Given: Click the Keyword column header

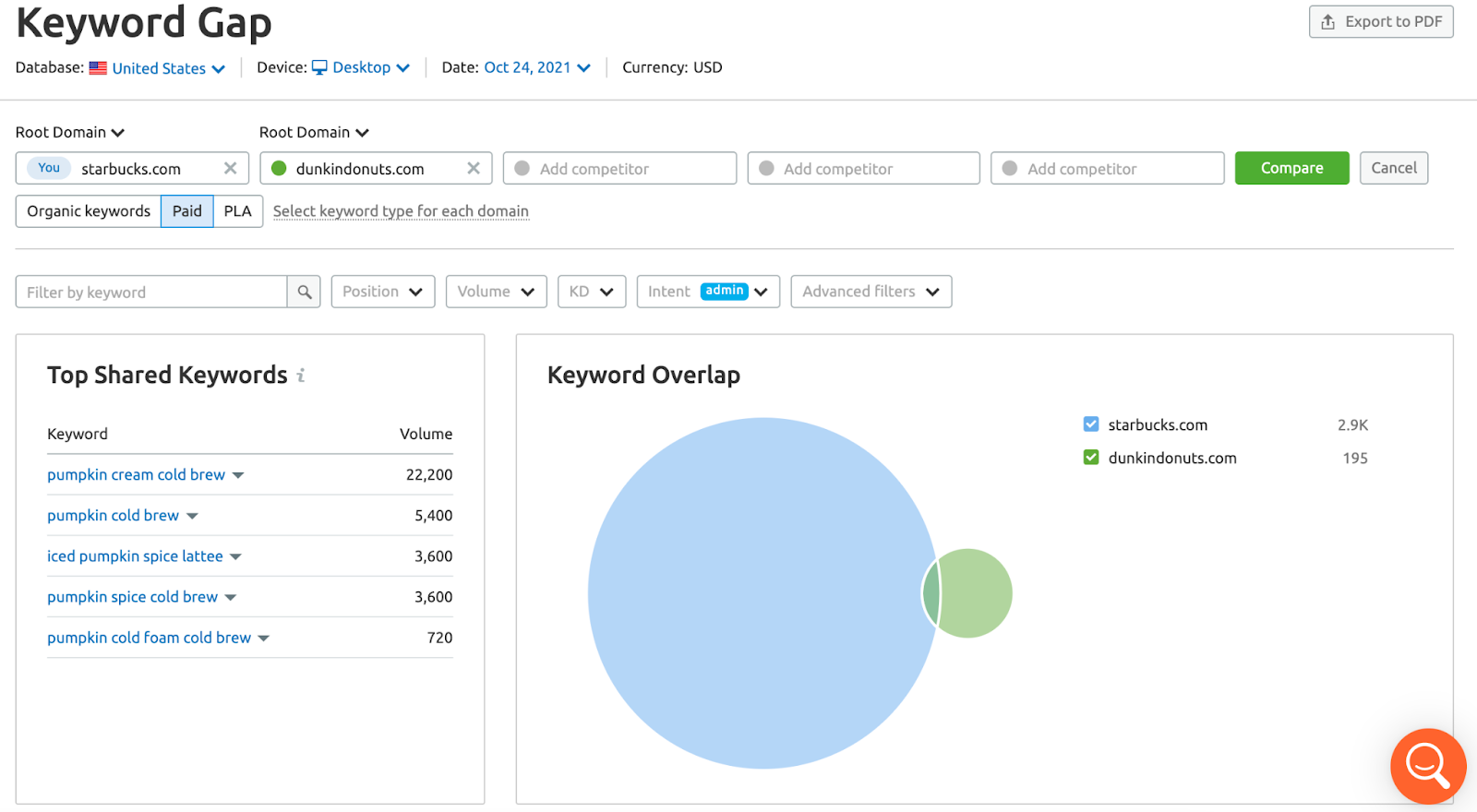Looking at the screenshot, I should pos(78,434).
